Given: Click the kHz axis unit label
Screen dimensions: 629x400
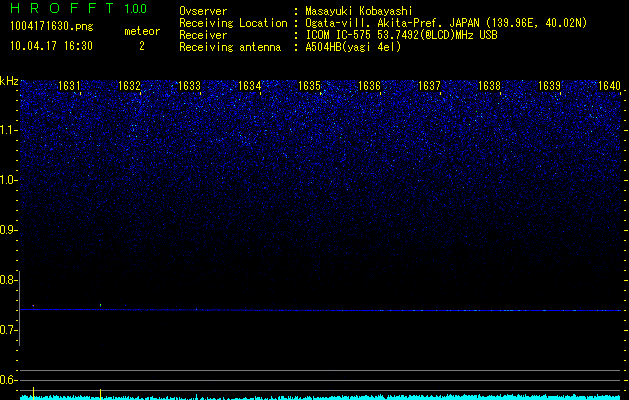Looking at the screenshot, I should tap(9, 81).
